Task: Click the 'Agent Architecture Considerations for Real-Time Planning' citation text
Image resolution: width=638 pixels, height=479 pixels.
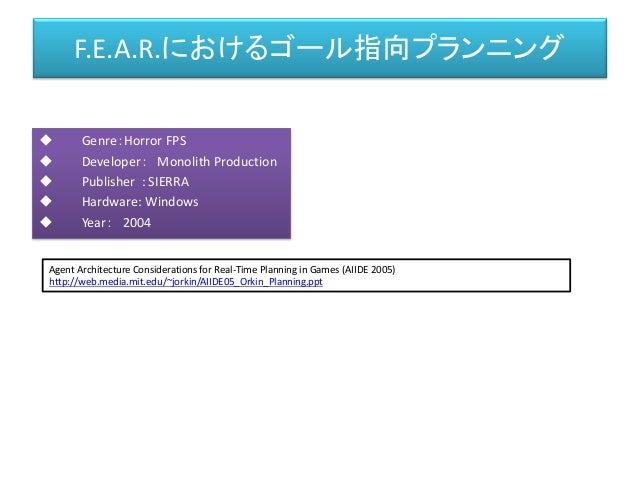Action: (x=222, y=269)
